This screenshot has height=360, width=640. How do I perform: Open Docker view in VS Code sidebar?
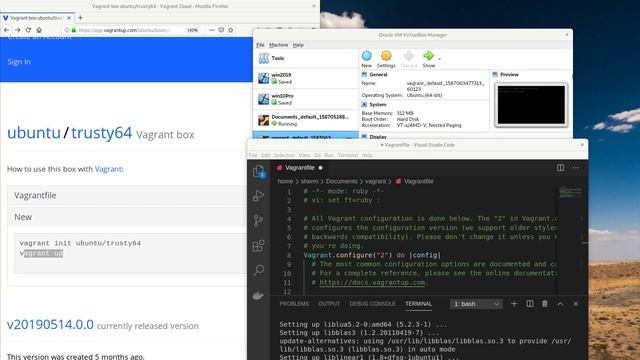(258, 295)
